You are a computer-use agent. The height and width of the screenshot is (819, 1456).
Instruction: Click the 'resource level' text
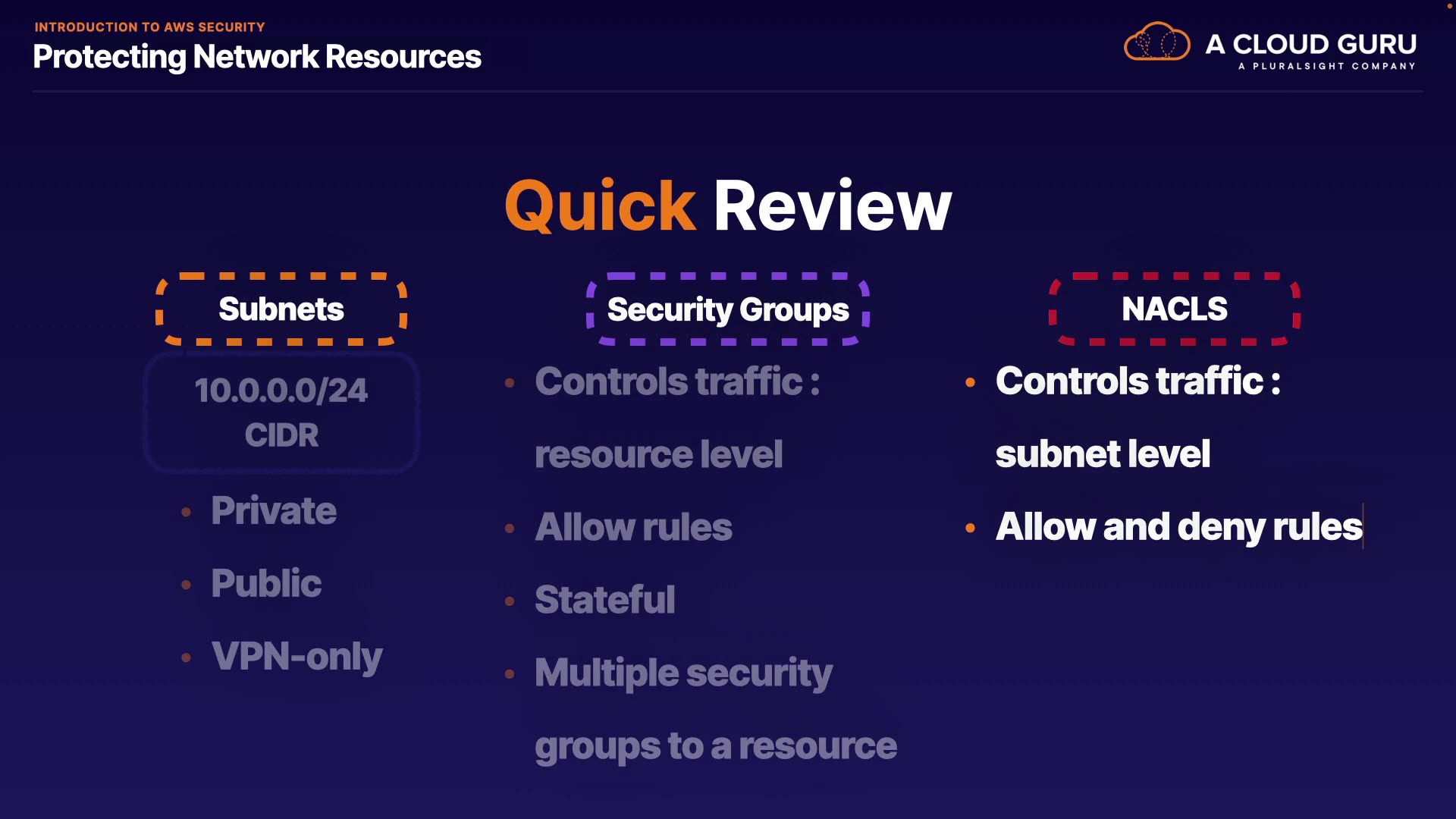pyautogui.click(x=658, y=454)
